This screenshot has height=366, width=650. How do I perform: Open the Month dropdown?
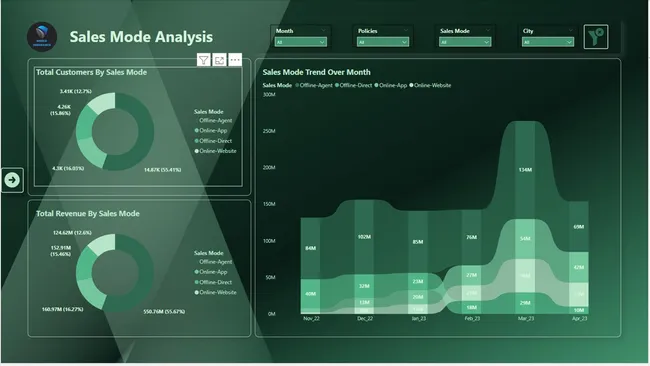[x=301, y=42]
